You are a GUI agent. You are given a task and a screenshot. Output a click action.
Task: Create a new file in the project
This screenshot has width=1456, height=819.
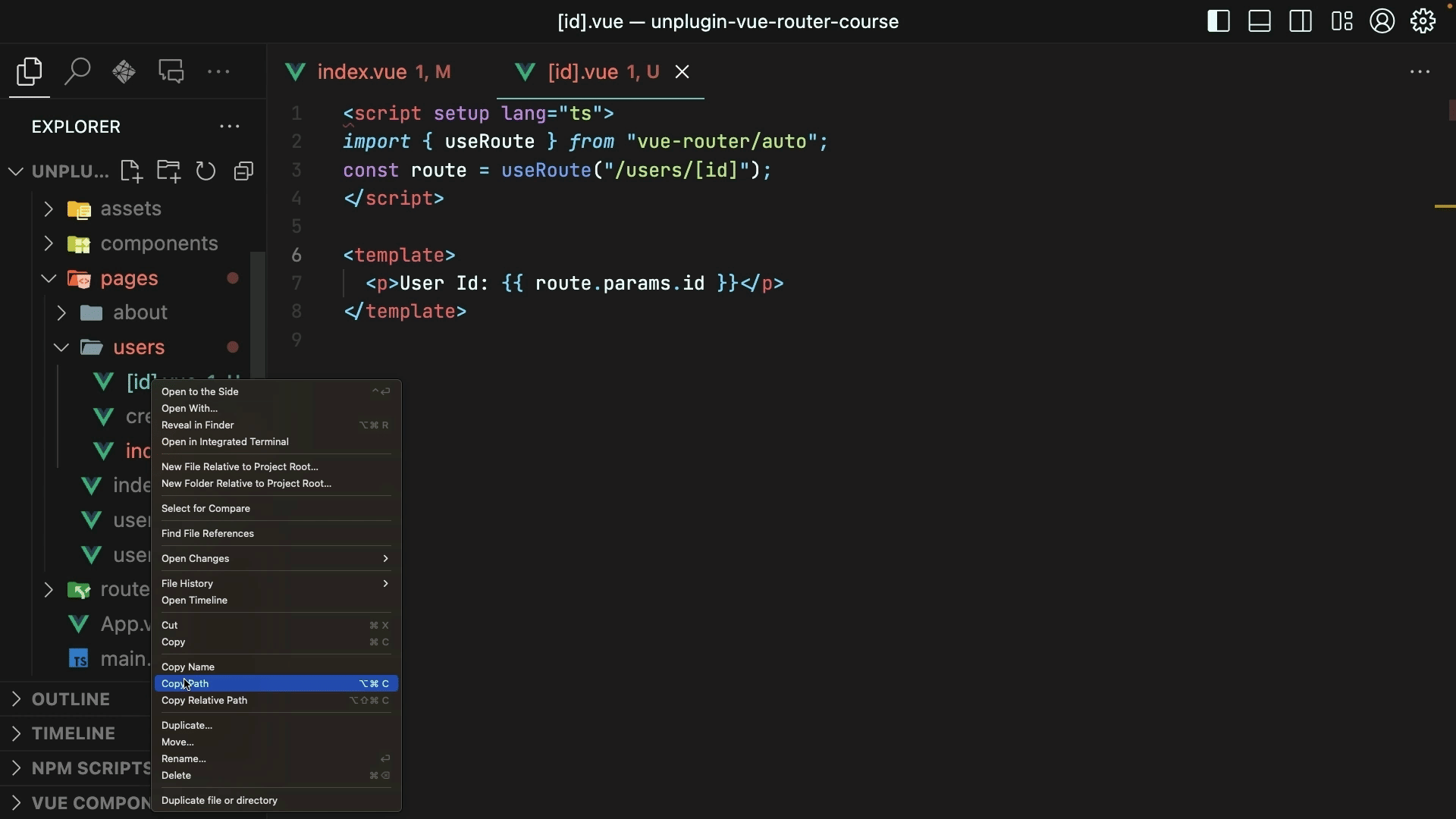131,171
